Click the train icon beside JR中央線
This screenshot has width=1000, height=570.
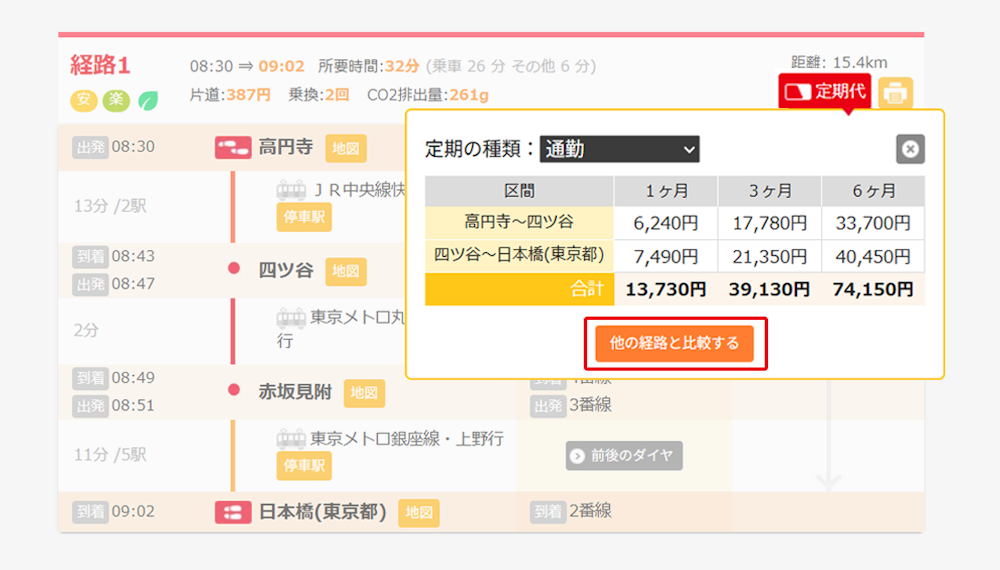click(x=291, y=190)
